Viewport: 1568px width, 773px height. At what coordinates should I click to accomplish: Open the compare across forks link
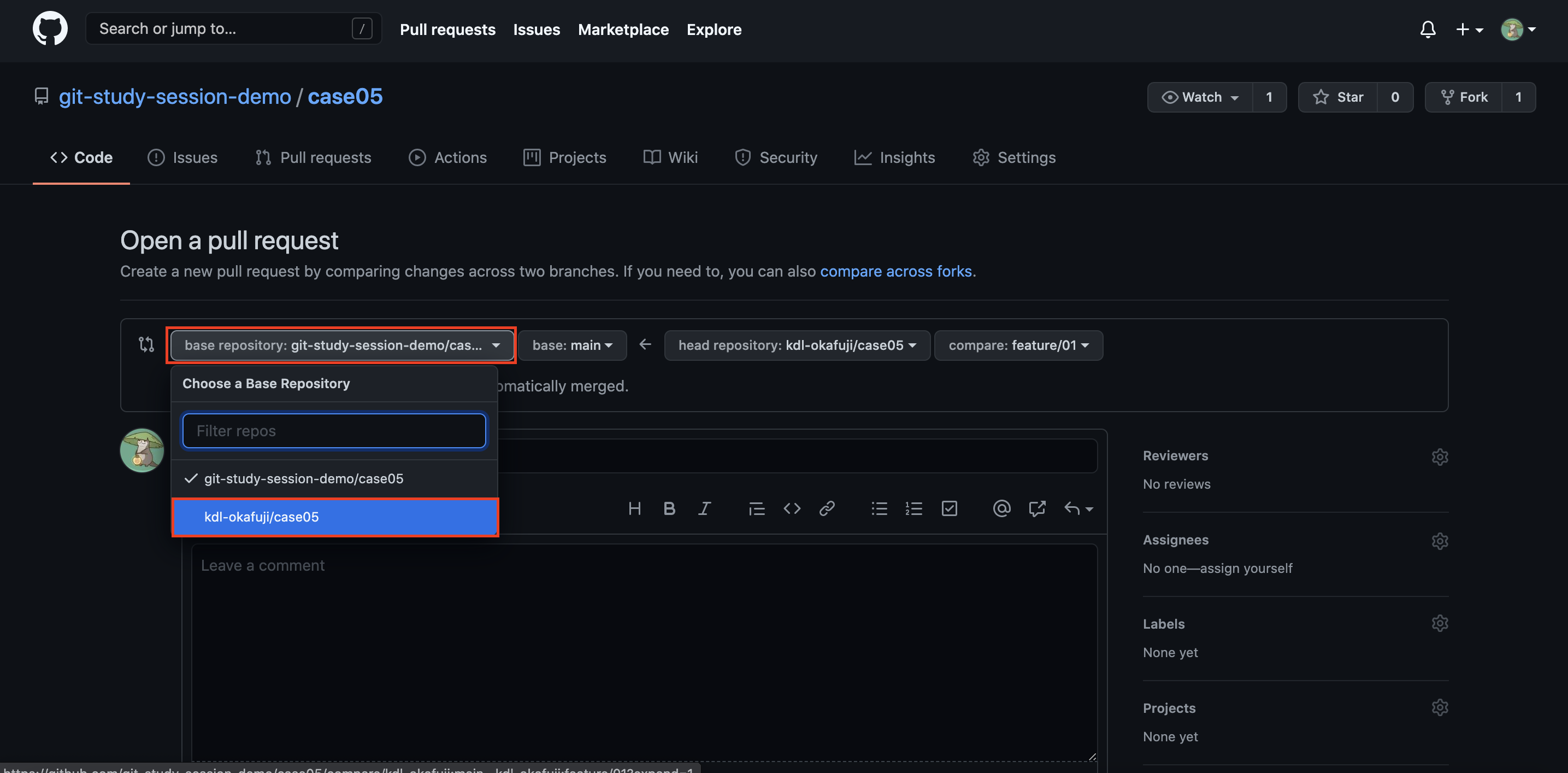[x=896, y=271]
